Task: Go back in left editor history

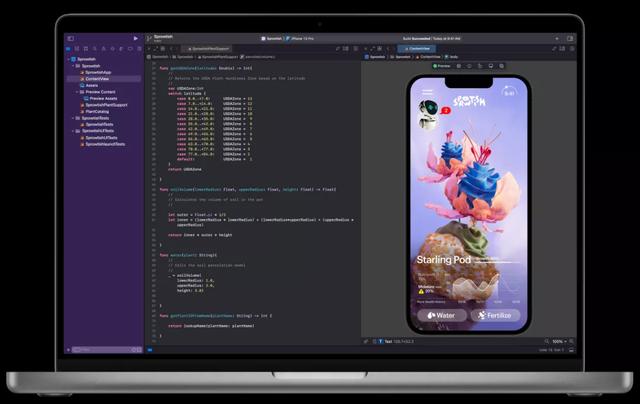Action: (171, 49)
